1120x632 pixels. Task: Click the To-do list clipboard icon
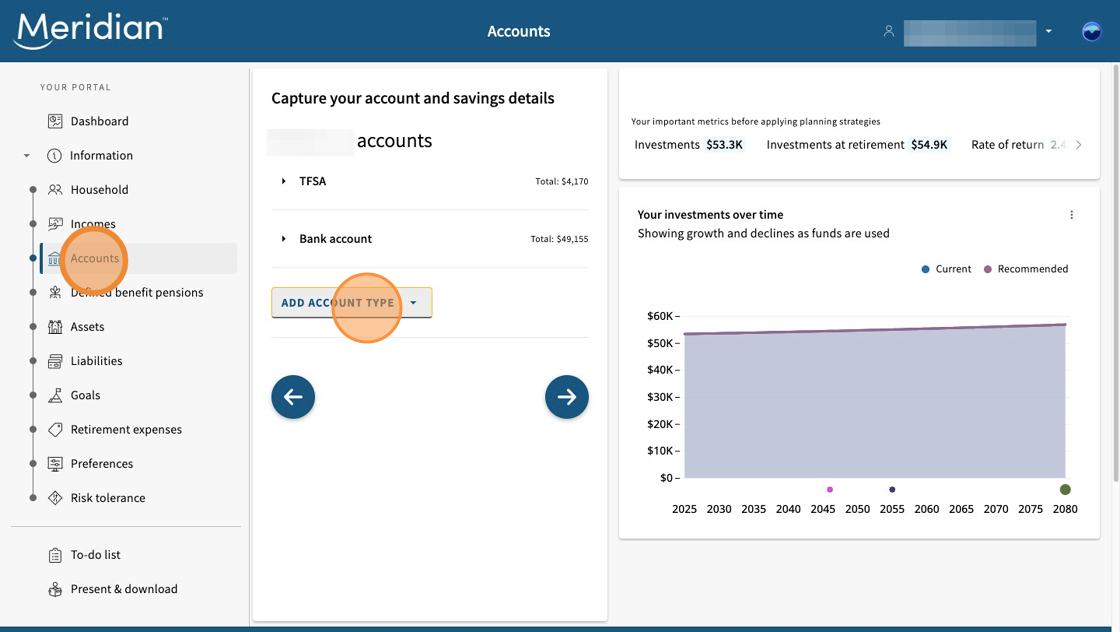(x=55, y=555)
